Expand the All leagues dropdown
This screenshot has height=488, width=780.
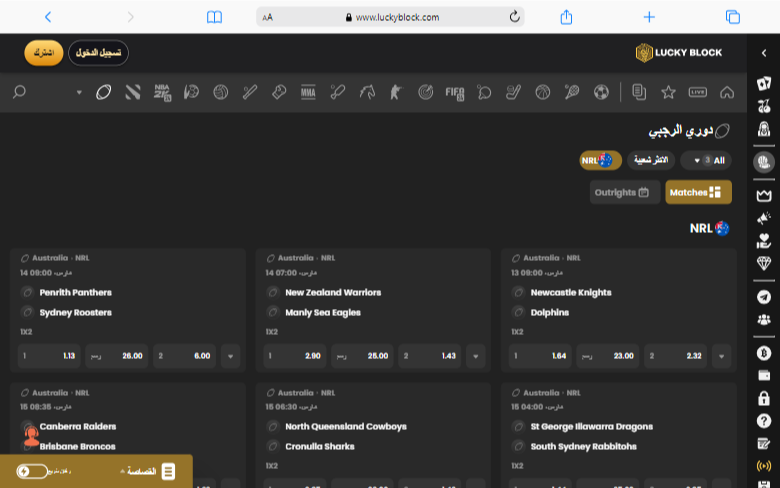pos(705,160)
